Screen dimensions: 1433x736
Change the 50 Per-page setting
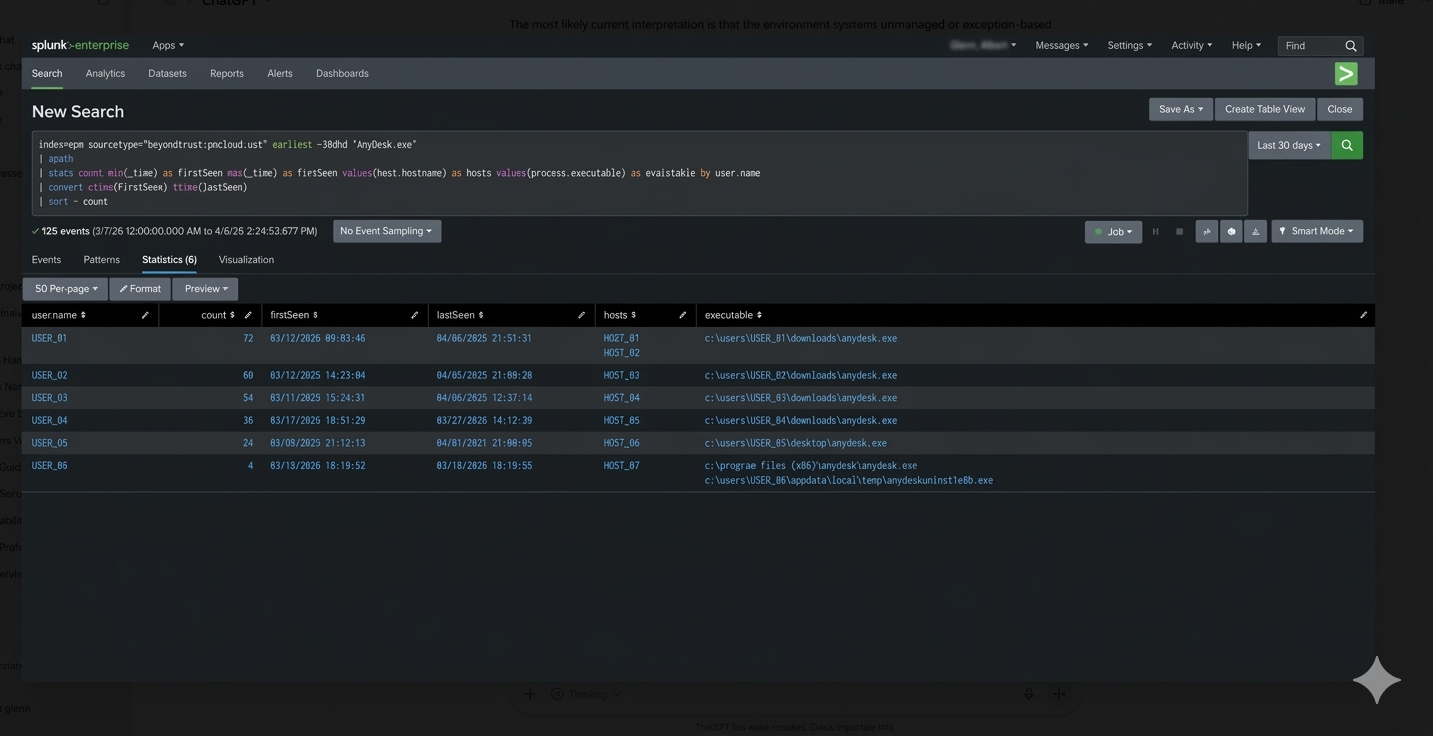[x=66, y=289]
